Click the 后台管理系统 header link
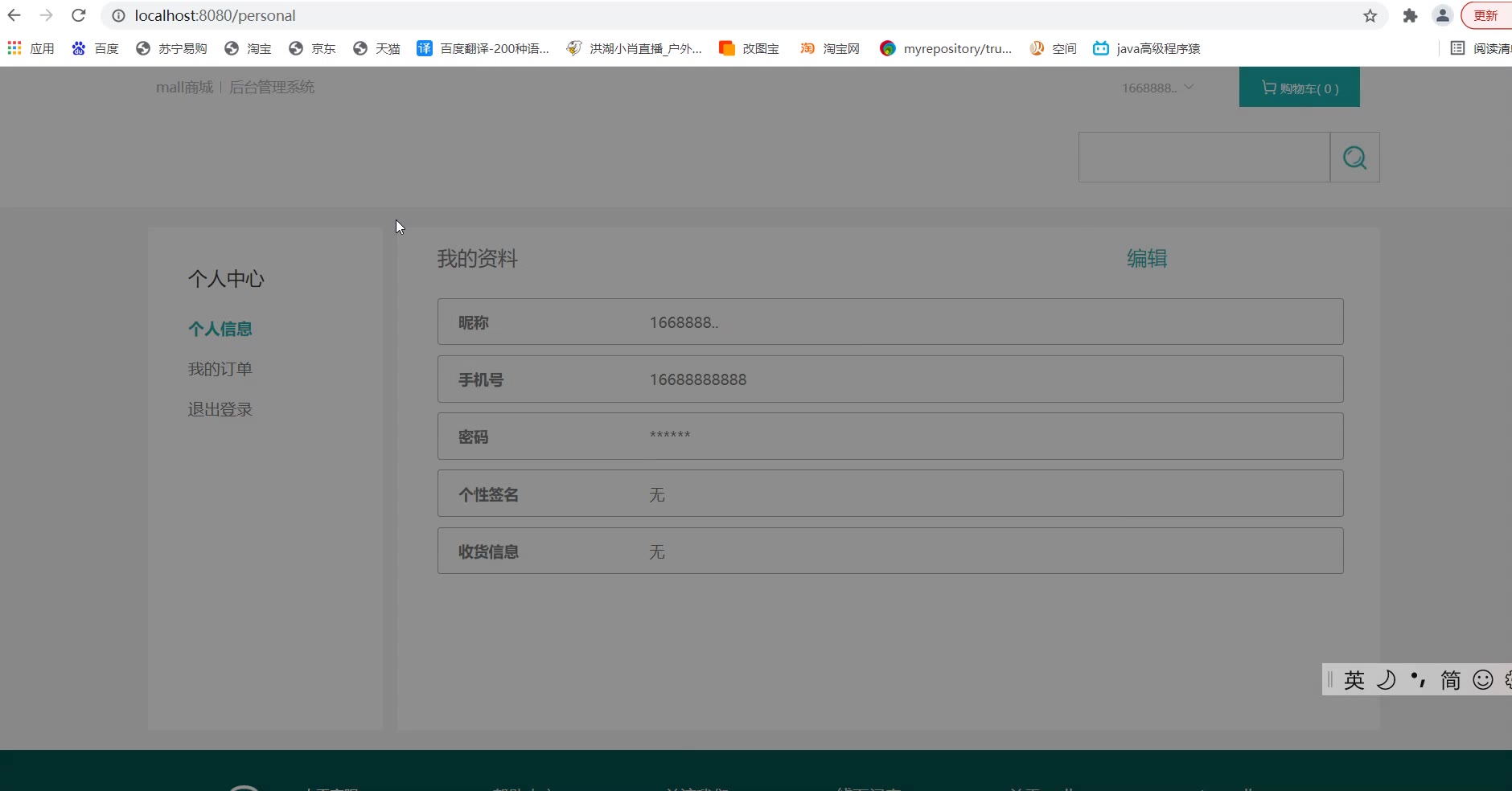This screenshot has height=791, width=1512. (272, 87)
